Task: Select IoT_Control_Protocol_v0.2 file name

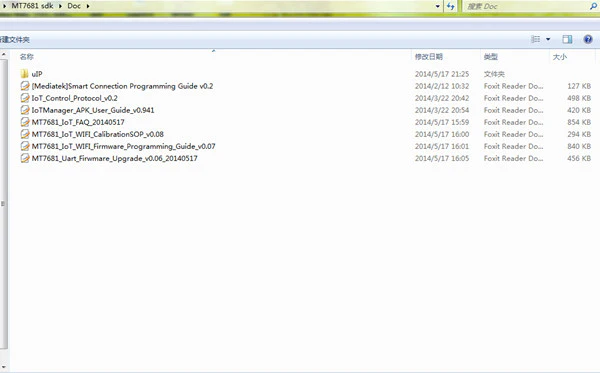Action: tap(75, 98)
